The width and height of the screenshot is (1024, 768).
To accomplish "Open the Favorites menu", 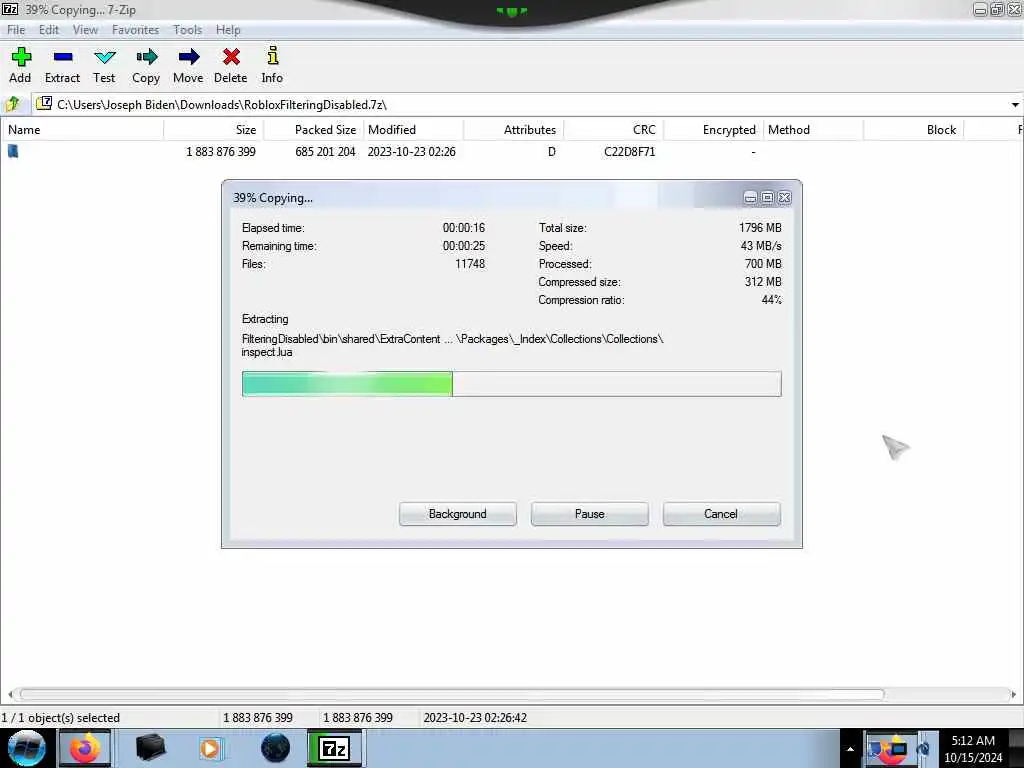I will coord(135,29).
